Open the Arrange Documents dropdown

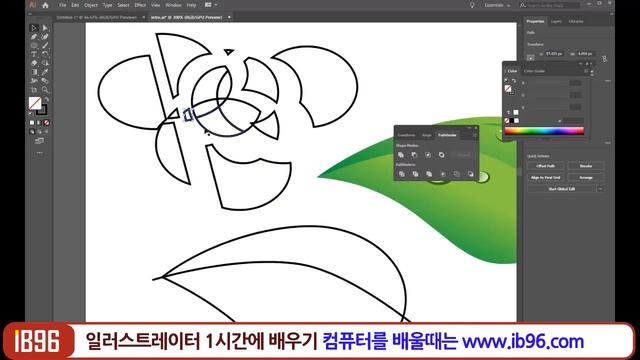tap(211, 5)
